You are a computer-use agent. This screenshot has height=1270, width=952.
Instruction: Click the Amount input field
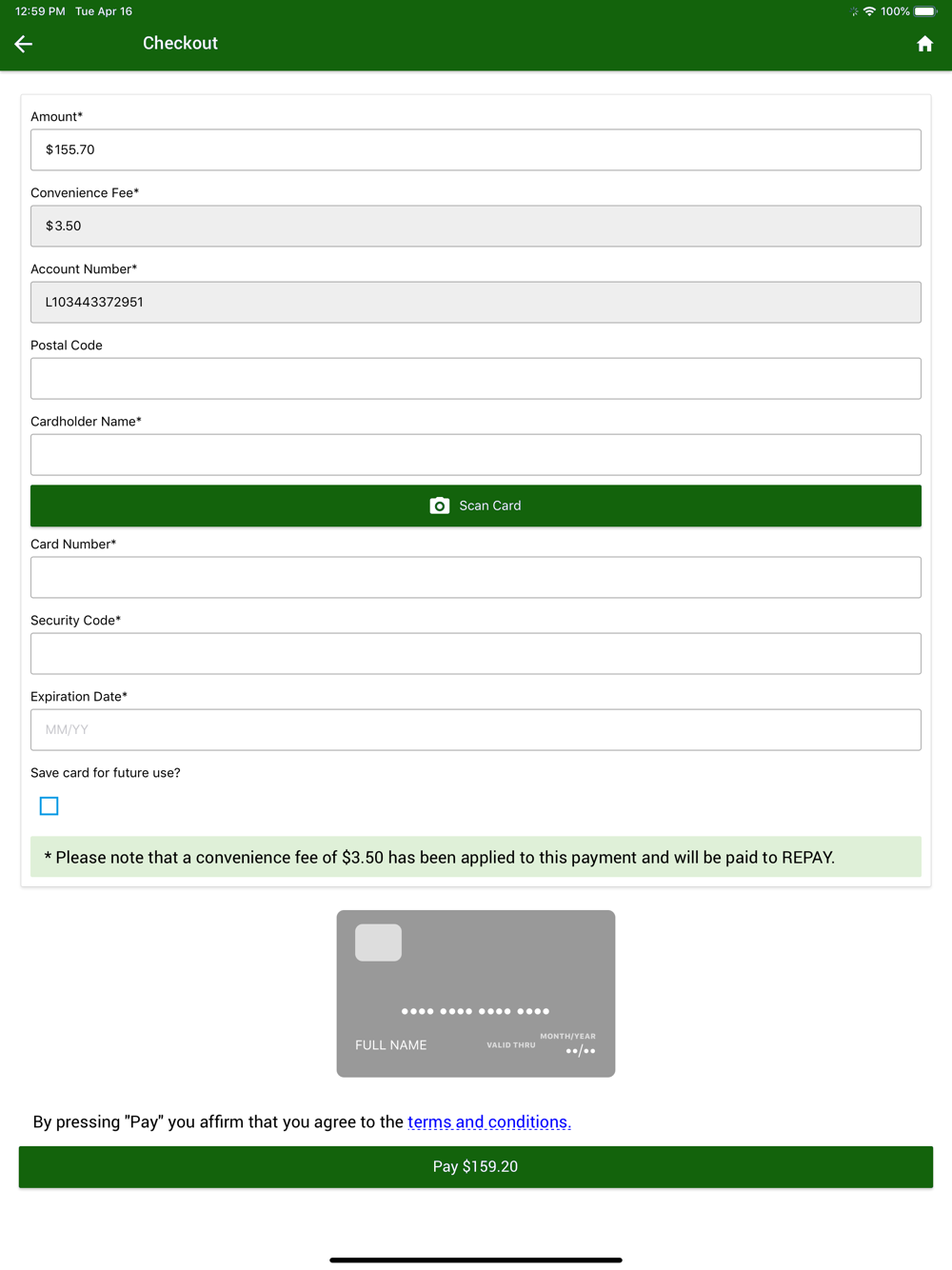pos(476,149)
